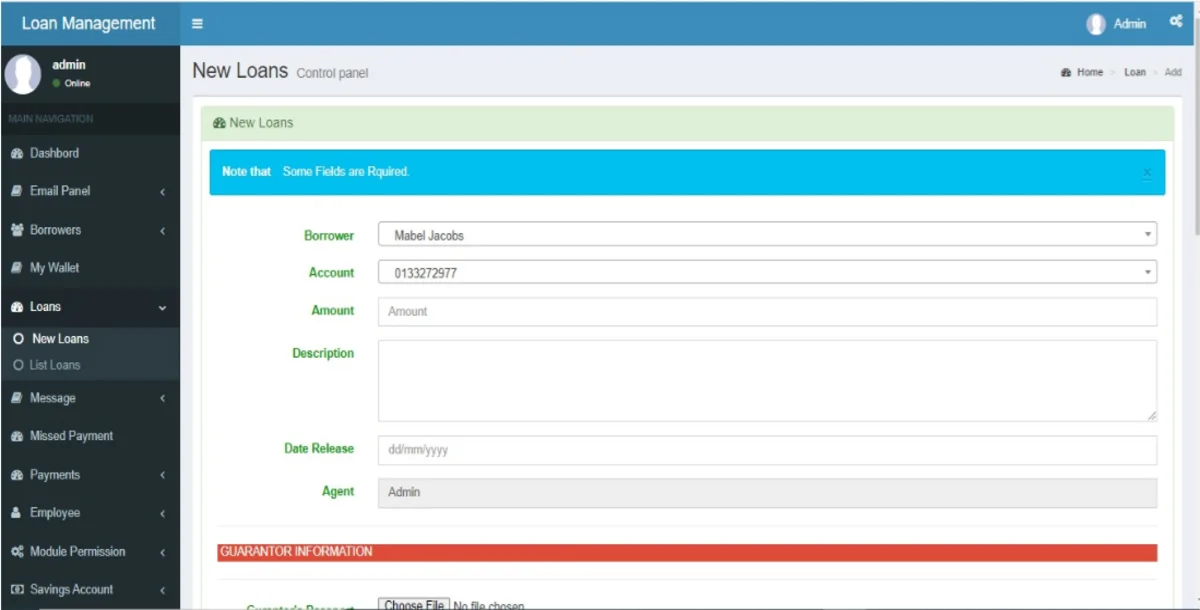
Task: Open the Dashbord menu item
Action: pyautogui.click(x=90, y=153)
